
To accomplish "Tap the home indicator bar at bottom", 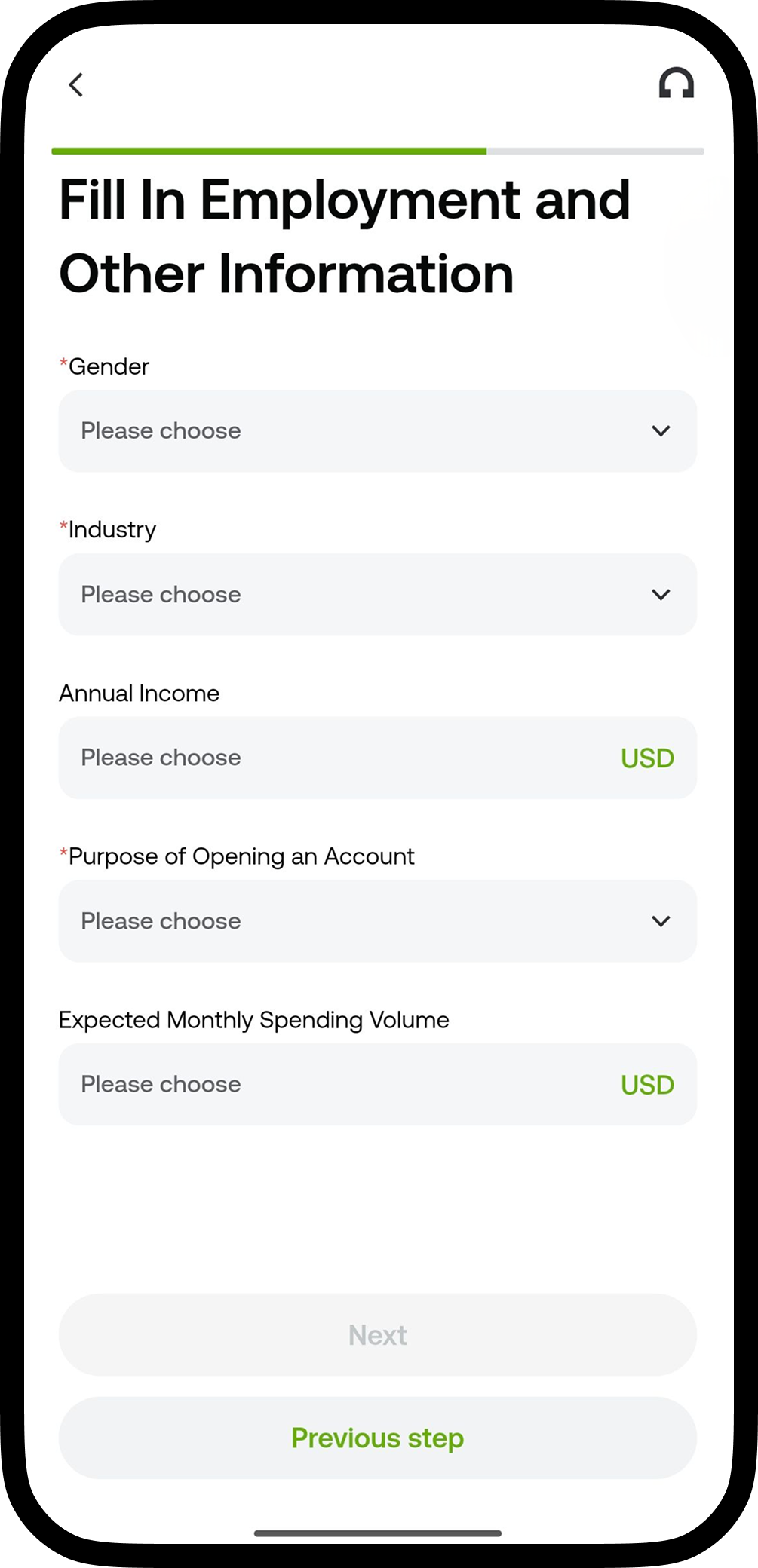I will click(x=378, y=1533).
